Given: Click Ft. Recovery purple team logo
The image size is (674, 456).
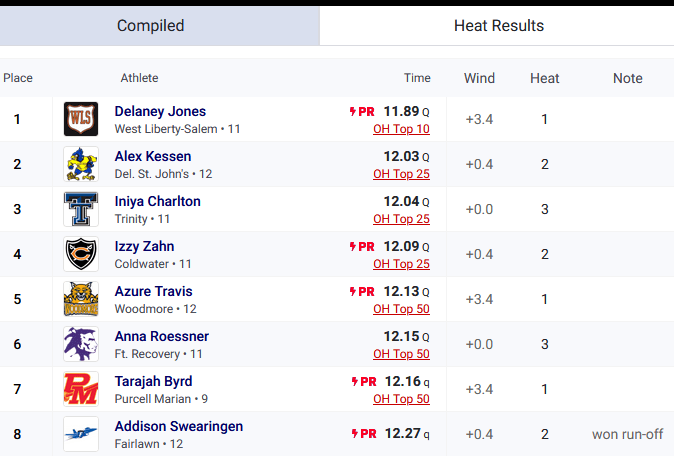Looking at the screenshot, I should [x=80, y=345].
